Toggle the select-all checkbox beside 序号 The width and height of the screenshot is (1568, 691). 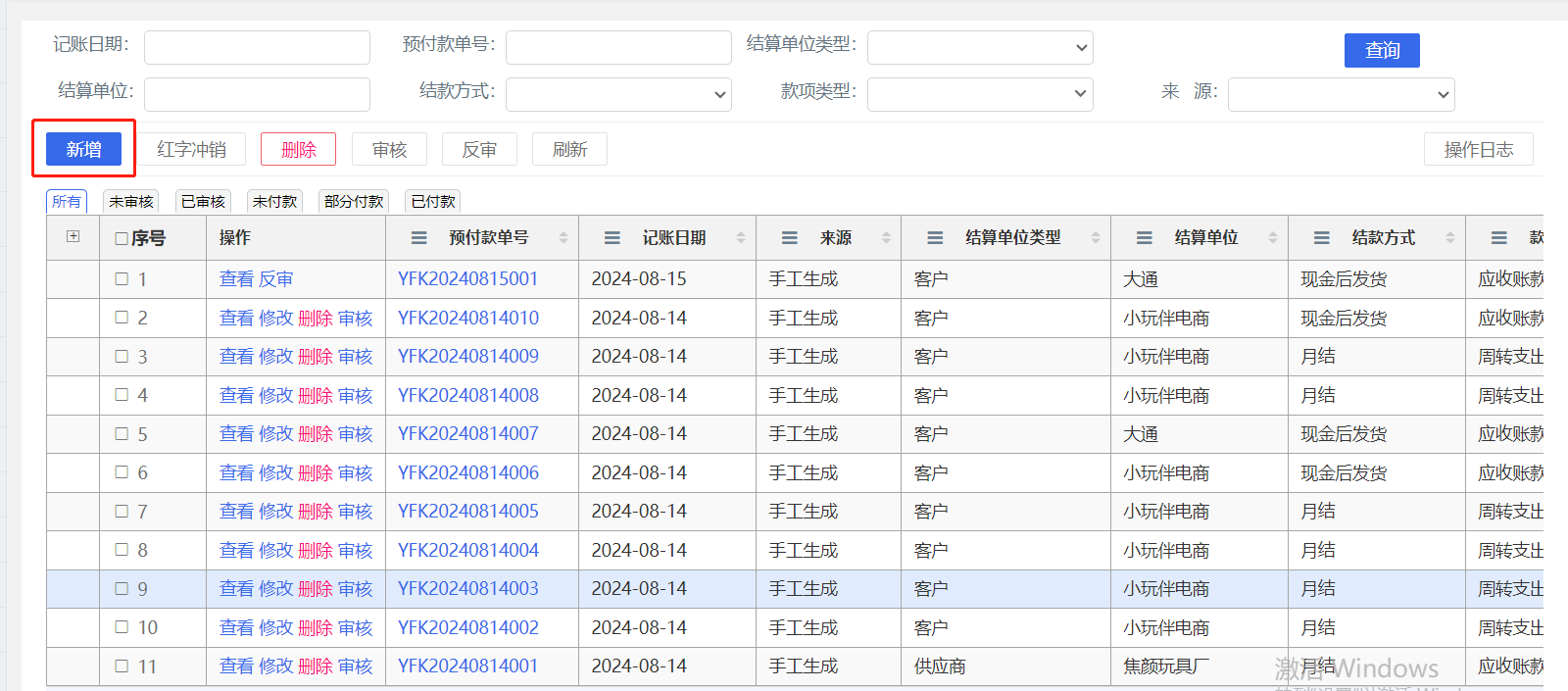[x=122, y=238]
